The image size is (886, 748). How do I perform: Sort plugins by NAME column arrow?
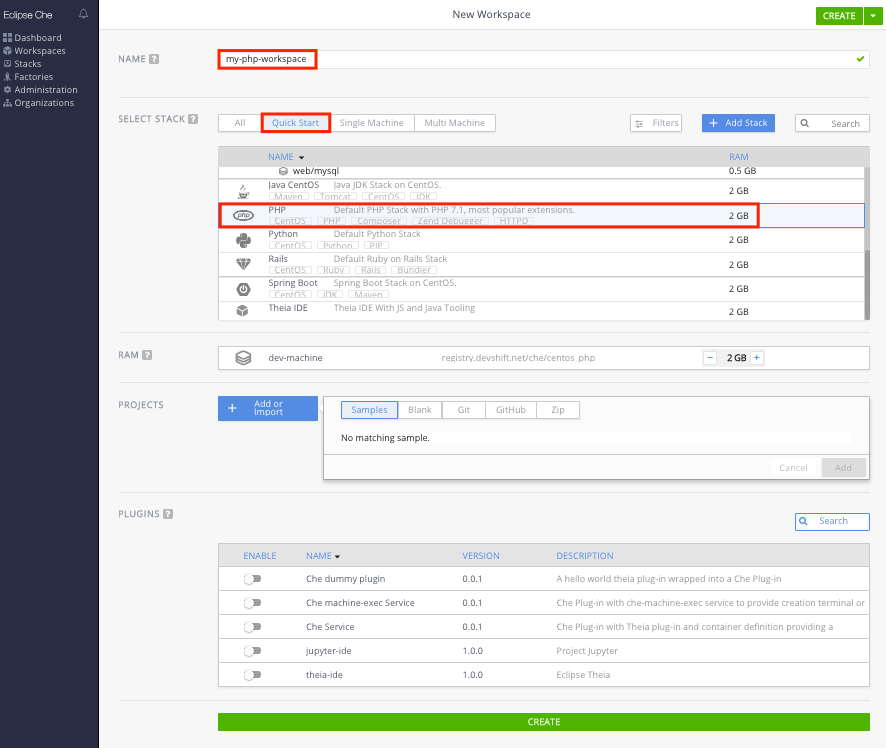point(337,556)
